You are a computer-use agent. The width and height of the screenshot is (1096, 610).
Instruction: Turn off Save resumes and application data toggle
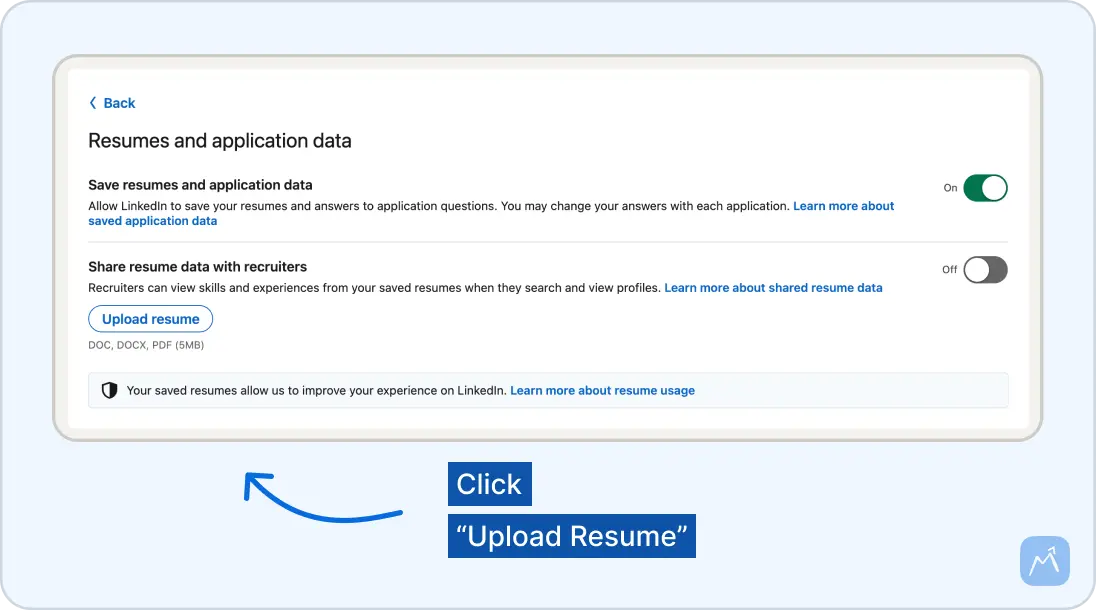coord(985,188)
